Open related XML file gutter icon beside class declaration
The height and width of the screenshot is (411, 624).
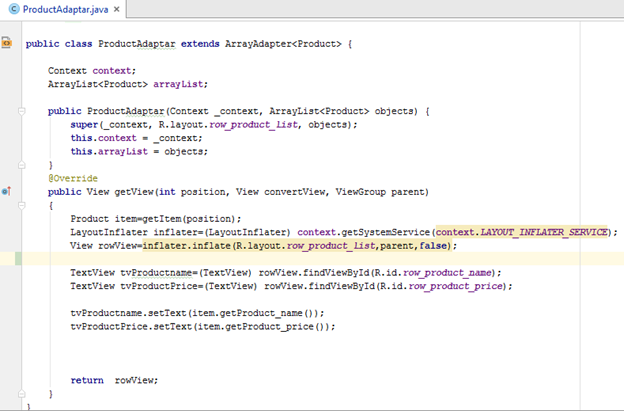coord(6,42)
